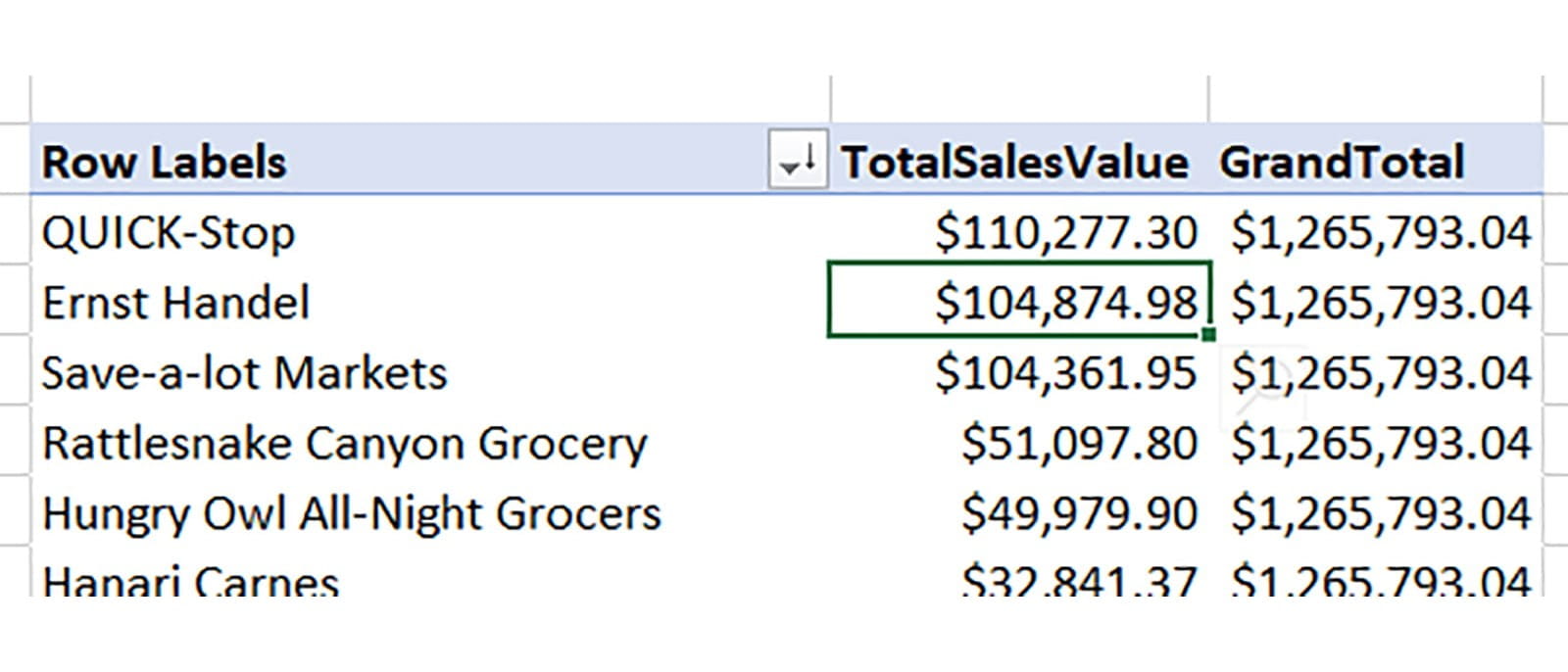Image resolution: width=1568 pixels, height=672 pixels.
Task: Click the fill handle on the selected cell
Action: click(1209, 335)
